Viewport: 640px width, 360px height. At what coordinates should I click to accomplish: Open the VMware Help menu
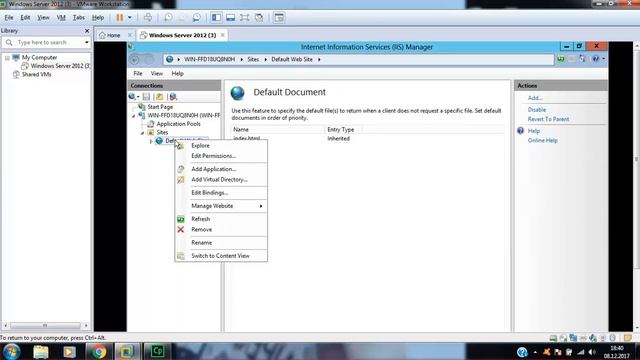pyautogui.click(x=98, y=18)
